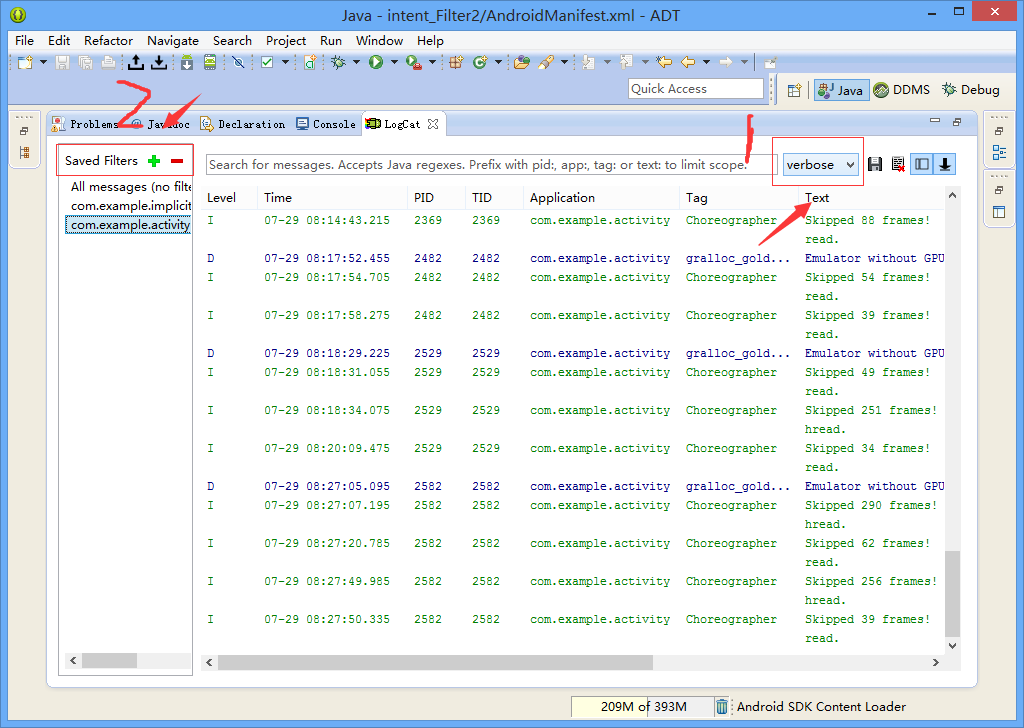Image resolution: width=1024 pixels, height=728 pixels.
Task: Click the new Android XML file icon
Action: pyautogui.click(x=310, y=63)
